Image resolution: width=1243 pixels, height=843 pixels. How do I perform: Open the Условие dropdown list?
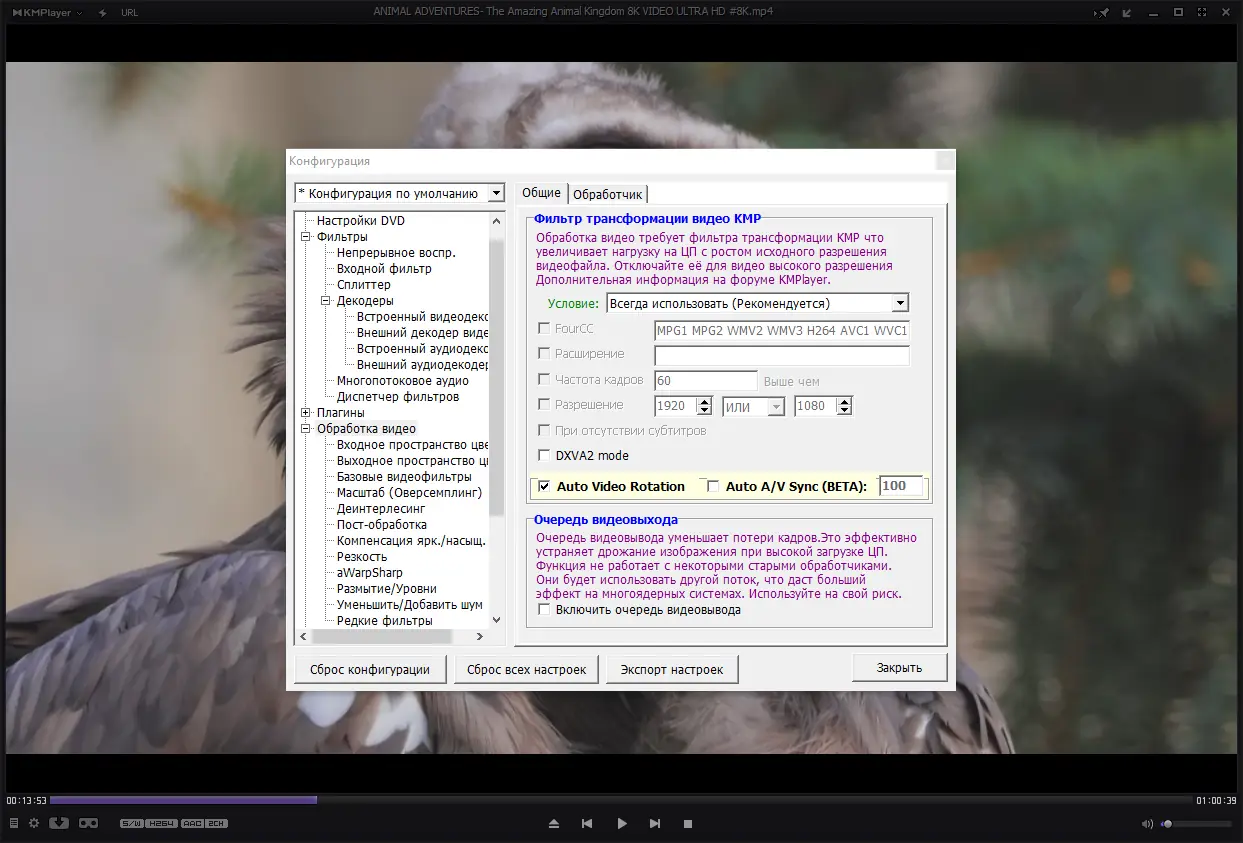click(900, 303)
